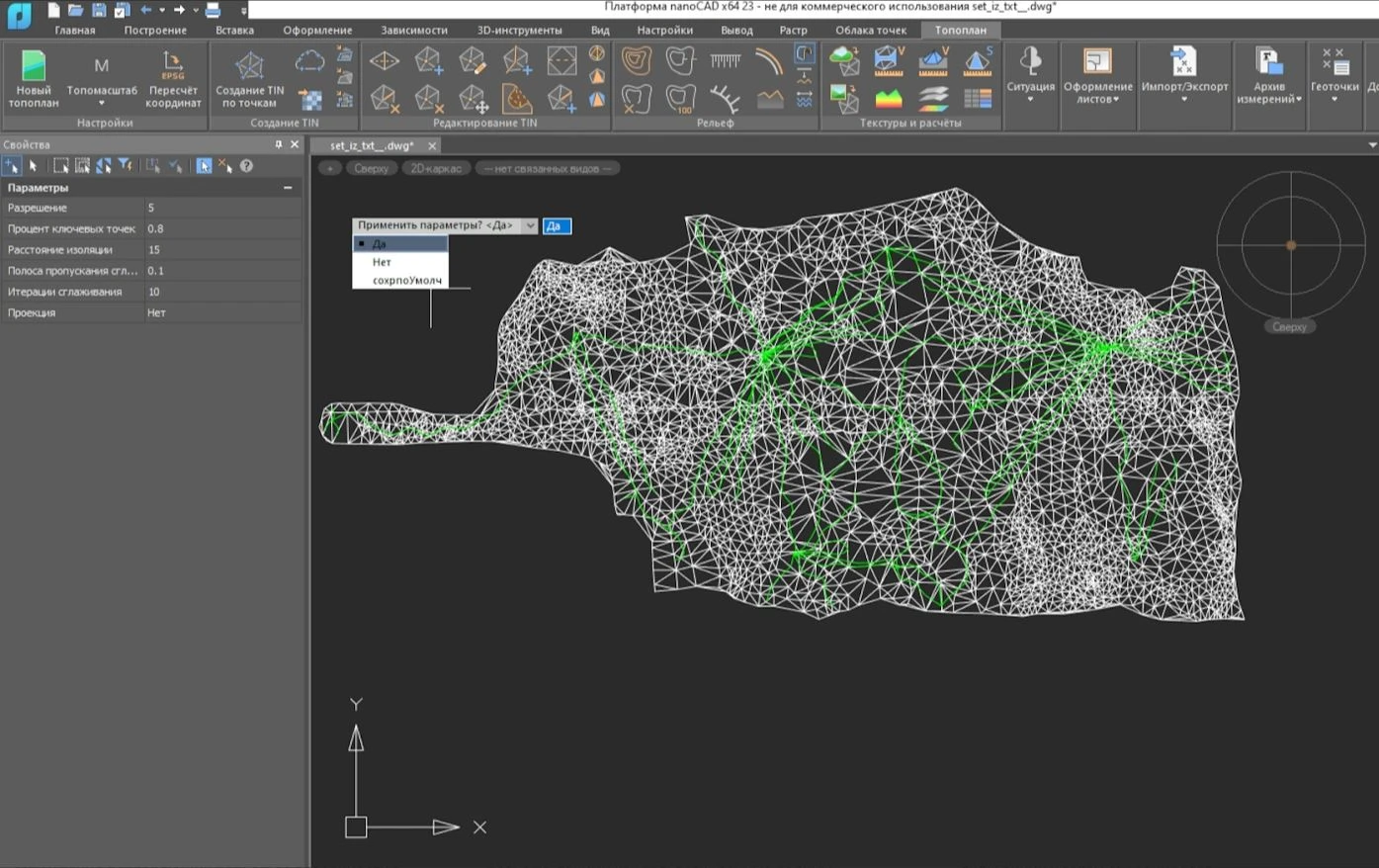Open the Главная ribbon tab
The width and height of the screenshot is (1379, 868).
click(75, 30)
